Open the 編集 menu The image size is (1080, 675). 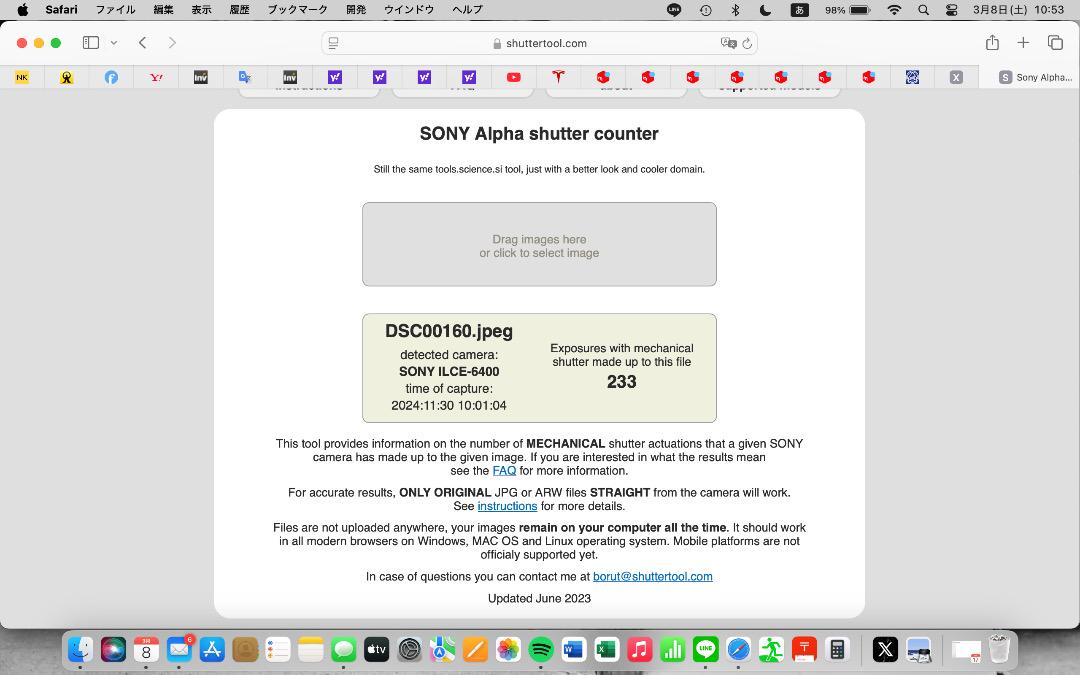pyautogui.click(x=163, y=10)
